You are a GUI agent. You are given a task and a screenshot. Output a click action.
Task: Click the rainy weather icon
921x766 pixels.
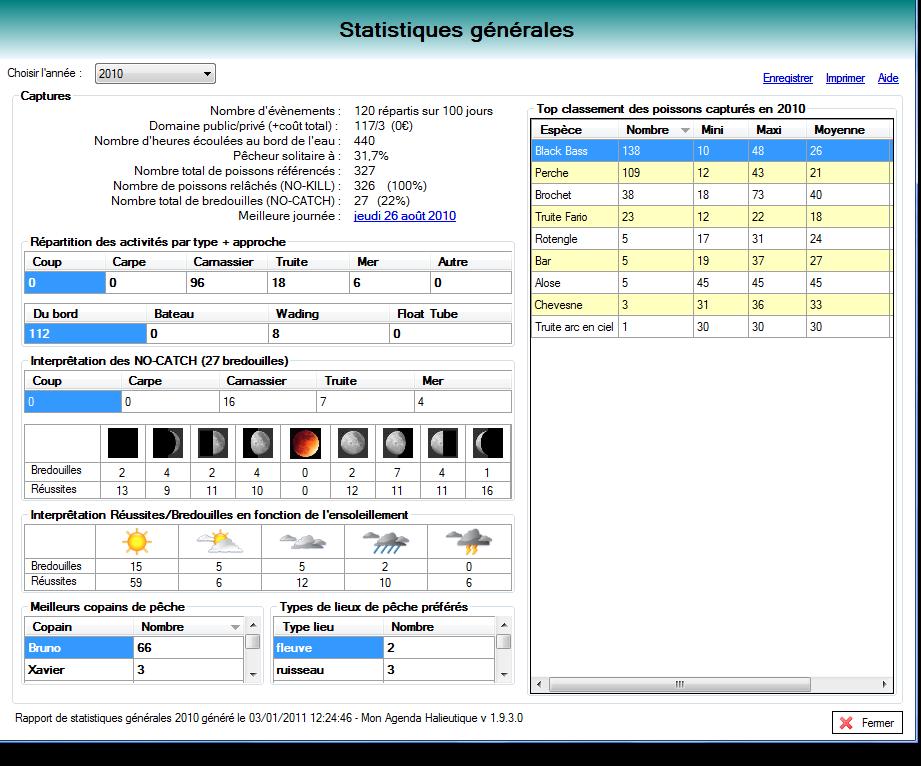tap(385, 542)
